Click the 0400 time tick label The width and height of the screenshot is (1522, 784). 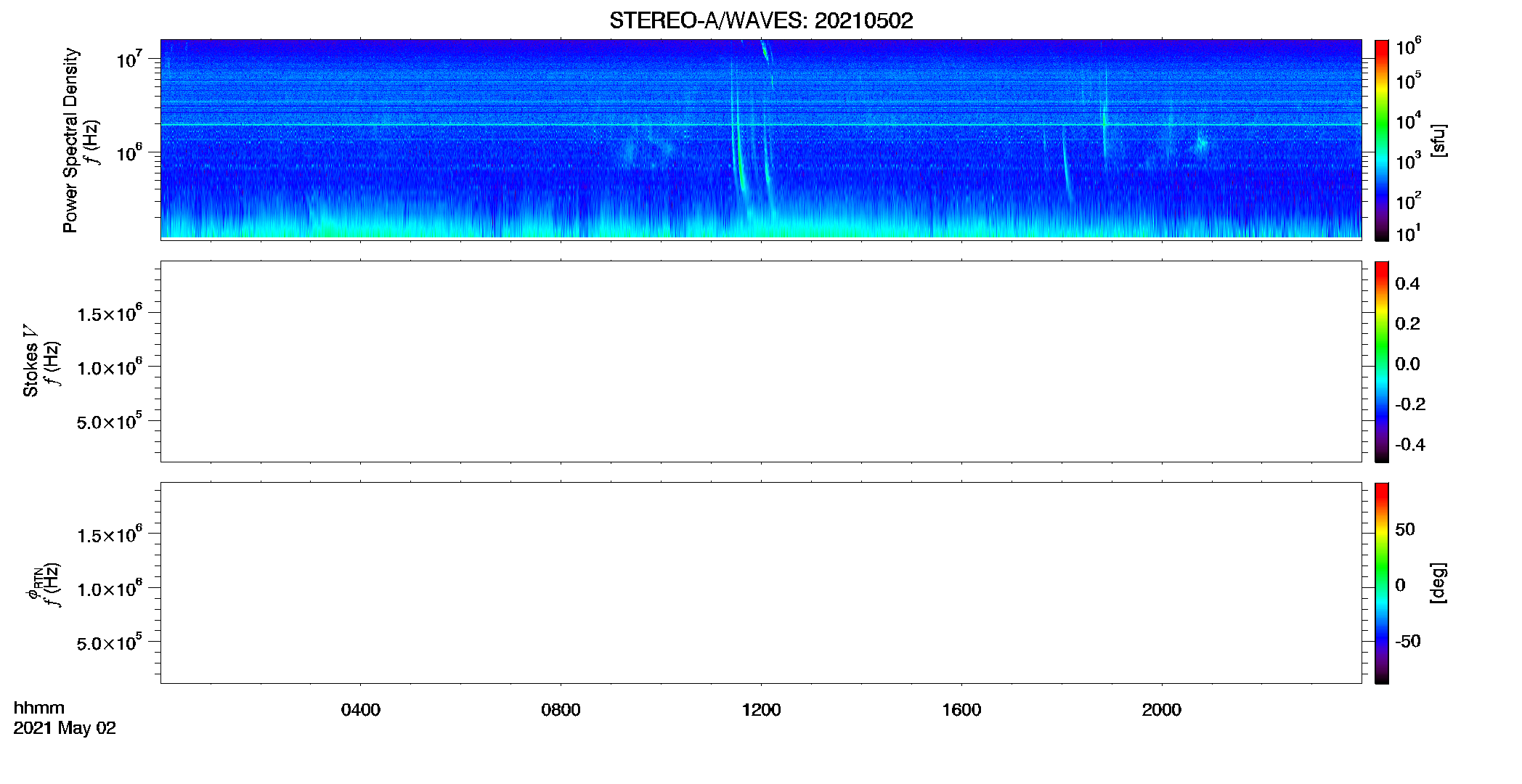(x=360, y=710)
